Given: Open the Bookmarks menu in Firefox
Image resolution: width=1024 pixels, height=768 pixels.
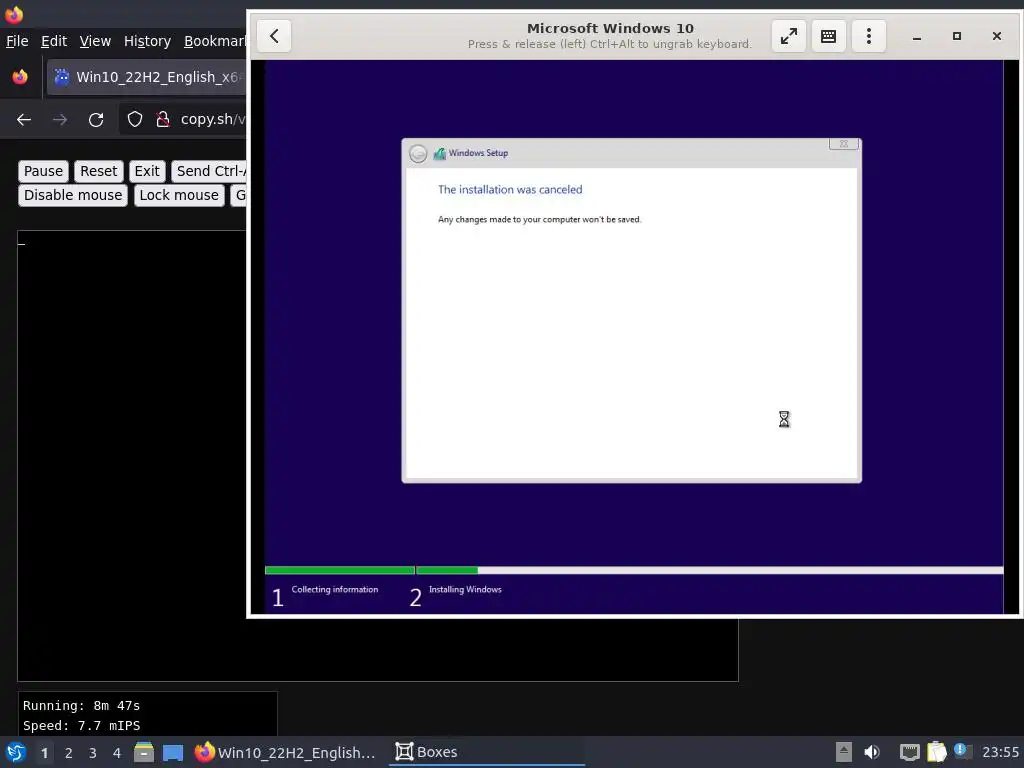Looking at the screenshot, I should pyautogui.click(x=214, y=41).
